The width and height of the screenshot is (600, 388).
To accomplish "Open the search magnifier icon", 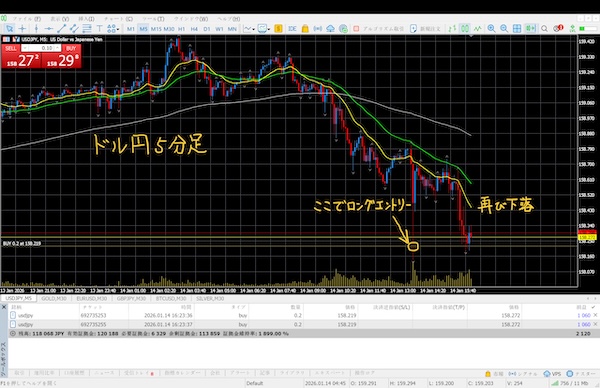I will [x=544, y=29].
